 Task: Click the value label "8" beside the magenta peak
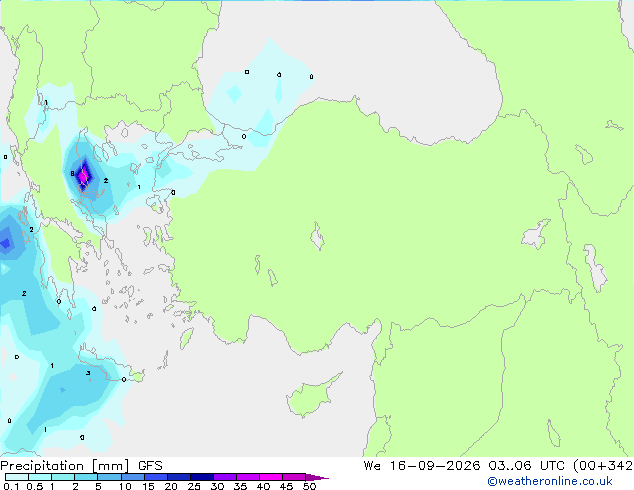(x=72, y=173)
